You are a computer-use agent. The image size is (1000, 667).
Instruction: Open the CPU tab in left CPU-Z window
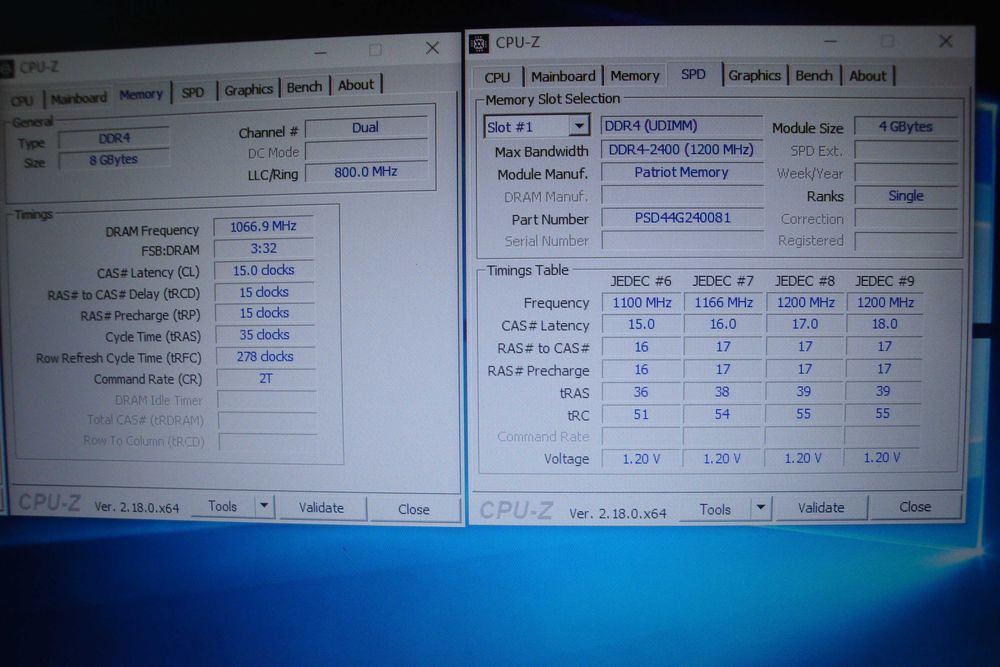point(22,101)
